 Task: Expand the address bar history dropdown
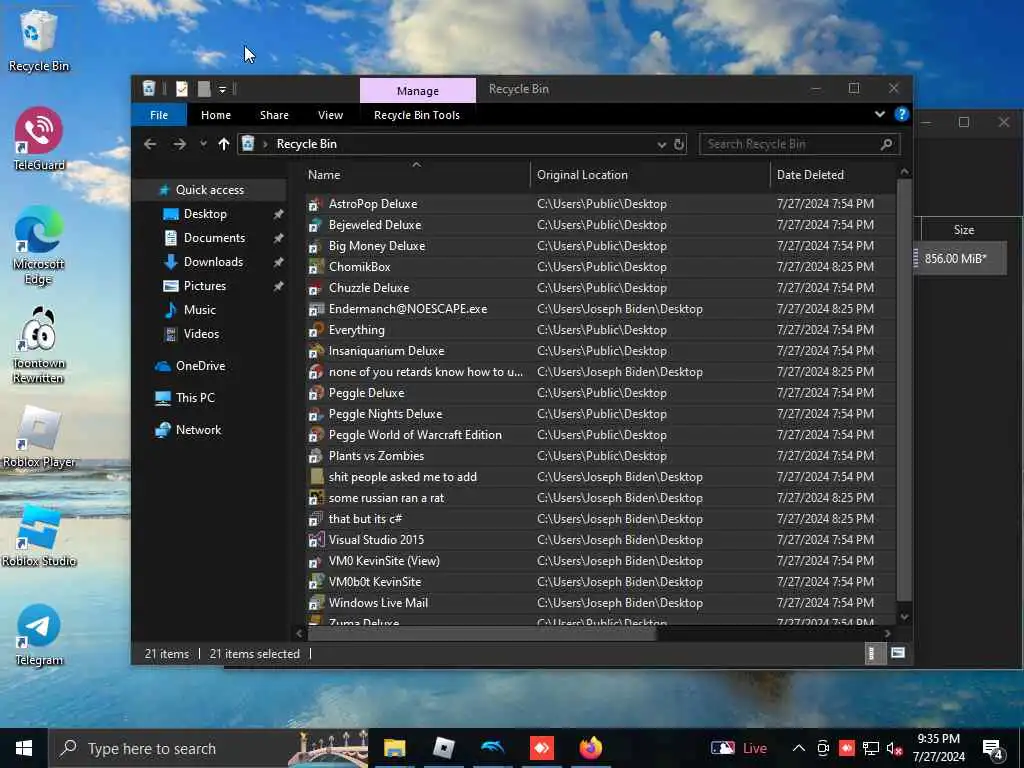pyautogui.click(x=662, y=144)
